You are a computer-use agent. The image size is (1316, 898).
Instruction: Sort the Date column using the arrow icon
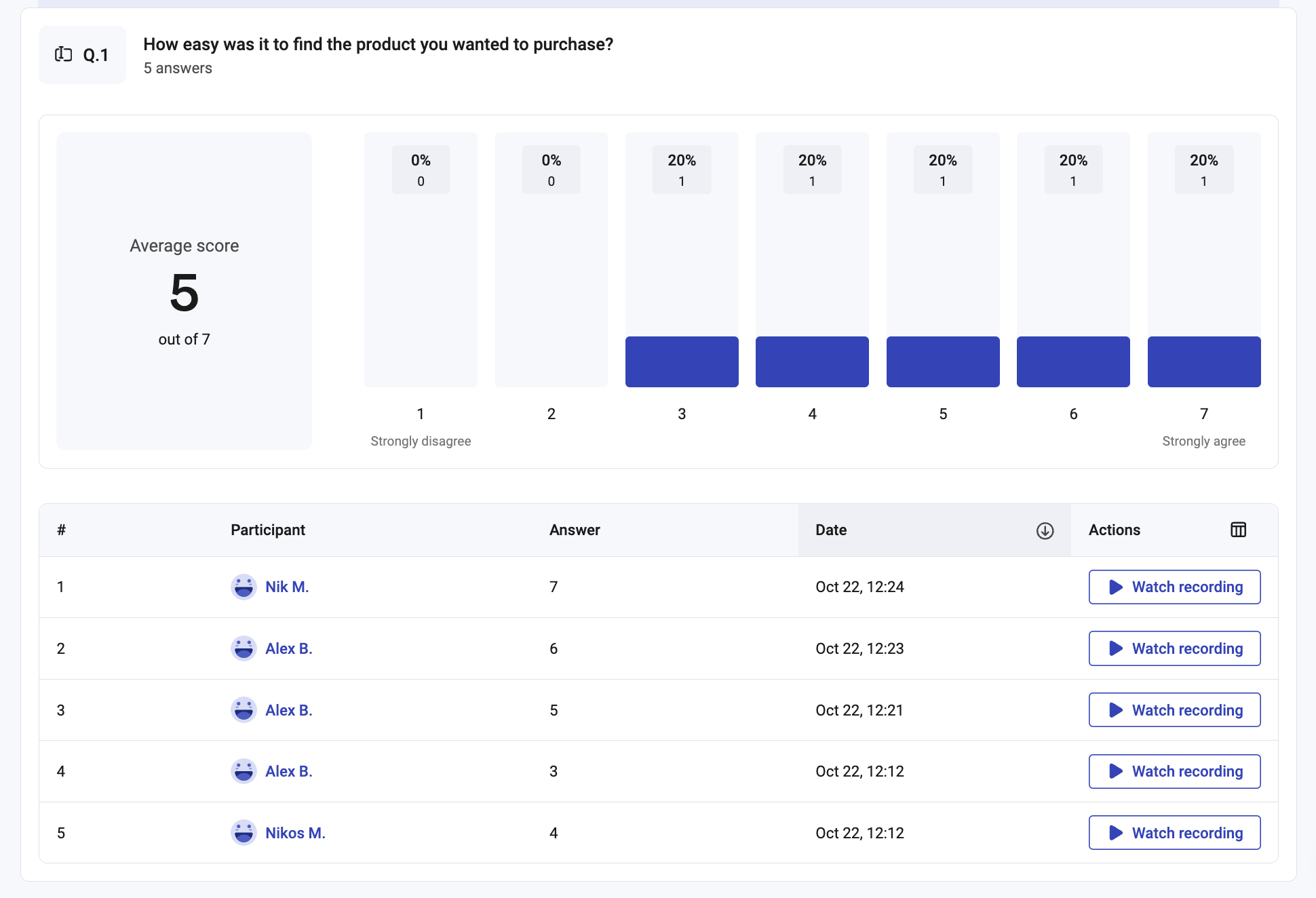click(1045, 530)
